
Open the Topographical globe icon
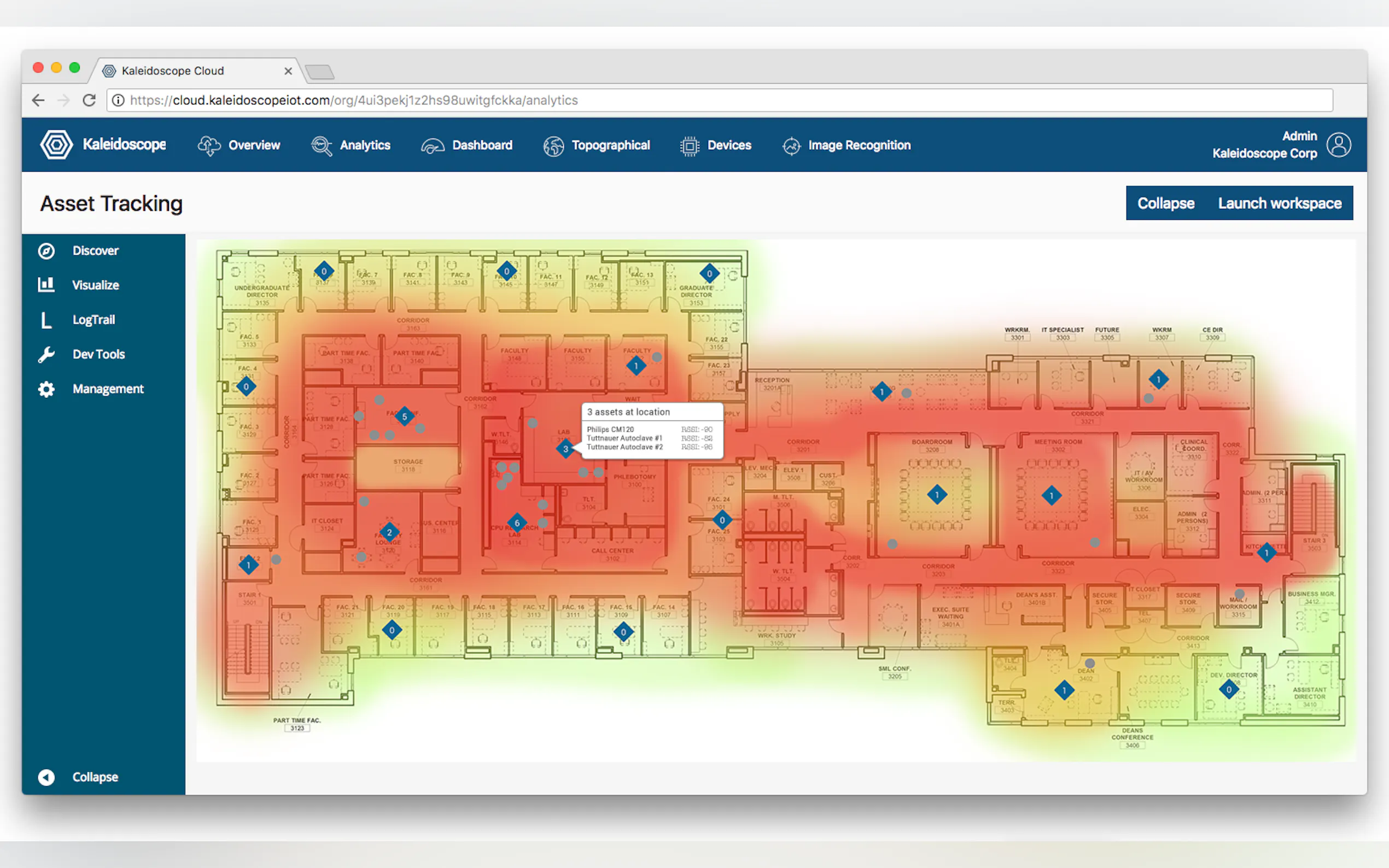(553, 146)
